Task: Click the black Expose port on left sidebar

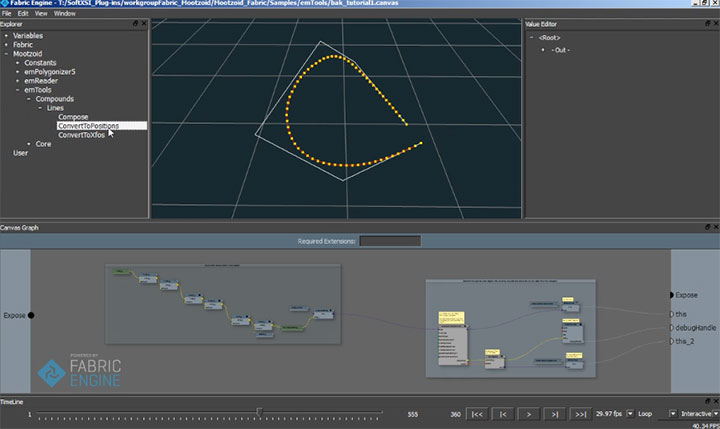Action: click(x=31, y=315)
